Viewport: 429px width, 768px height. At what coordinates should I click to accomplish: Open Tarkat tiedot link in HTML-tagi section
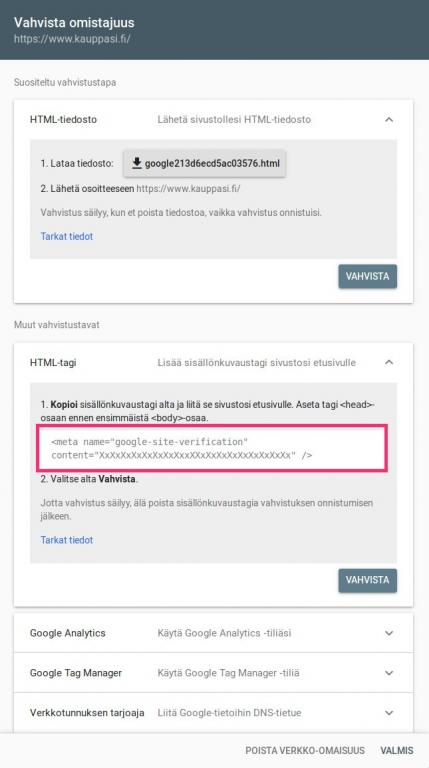67,540
